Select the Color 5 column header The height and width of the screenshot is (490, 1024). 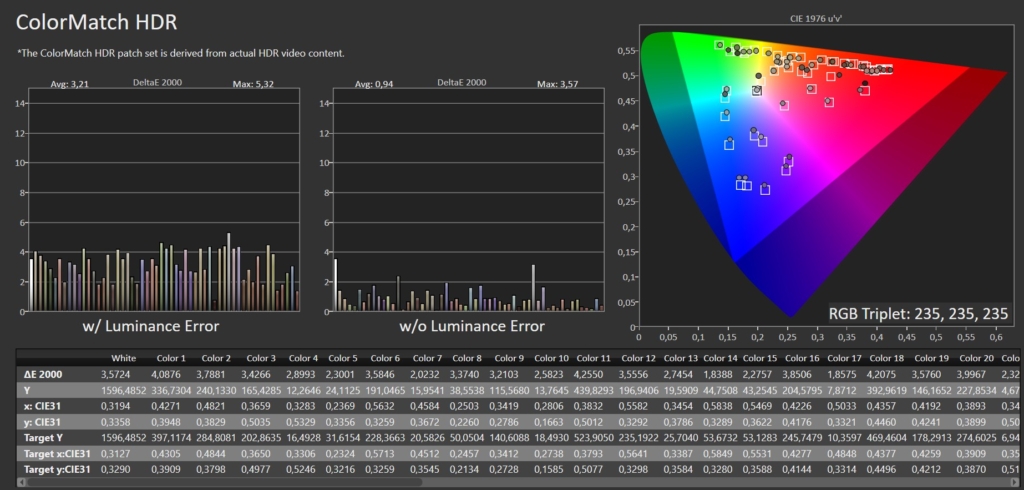[x=343, y=358]
